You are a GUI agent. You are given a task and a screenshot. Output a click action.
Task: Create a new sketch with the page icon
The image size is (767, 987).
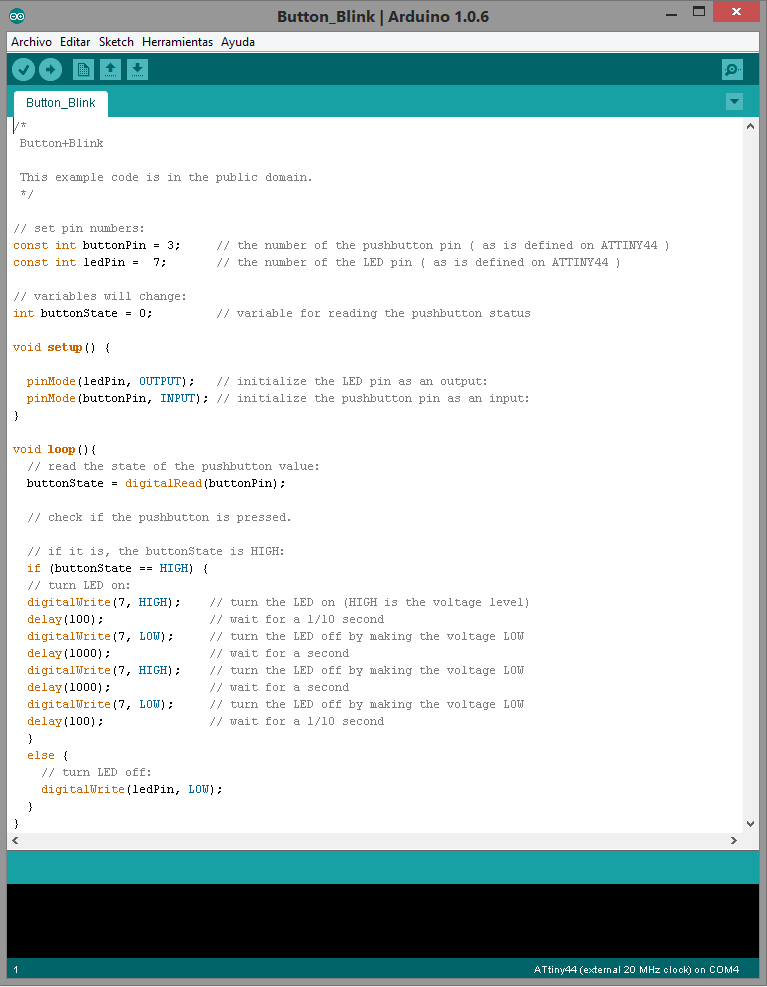(83, 69)
